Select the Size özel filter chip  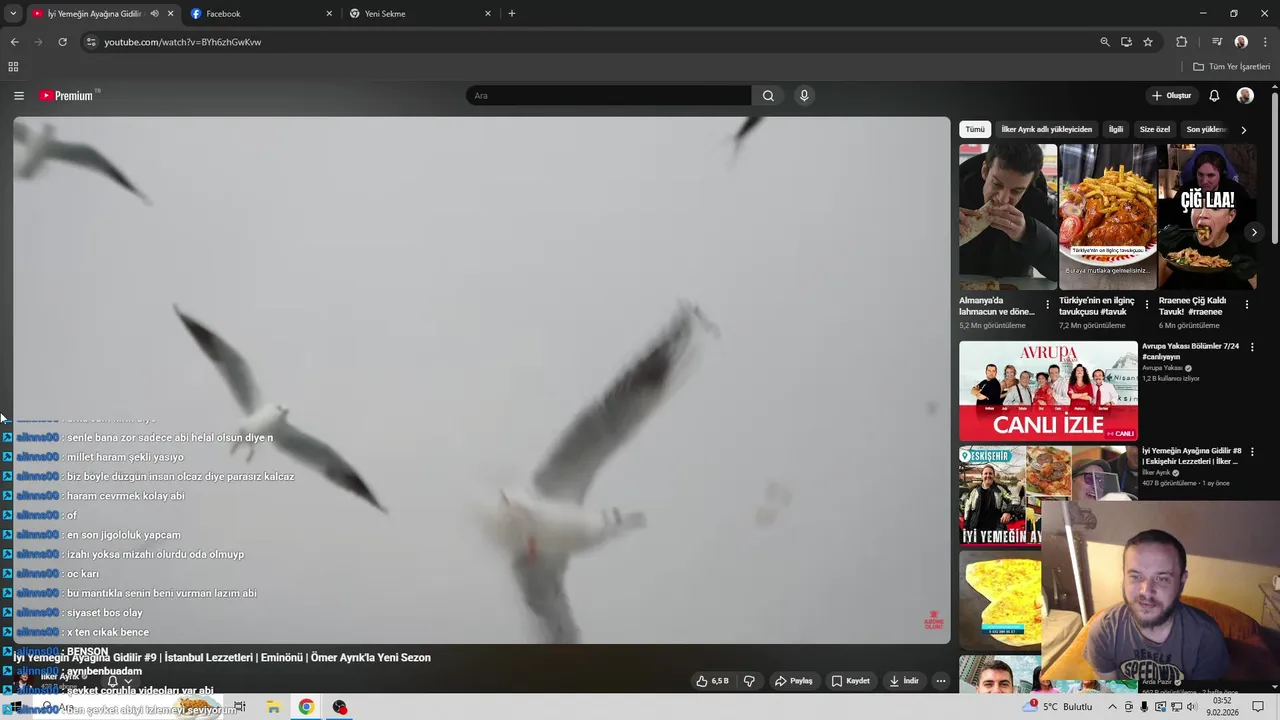(1155, 129)
